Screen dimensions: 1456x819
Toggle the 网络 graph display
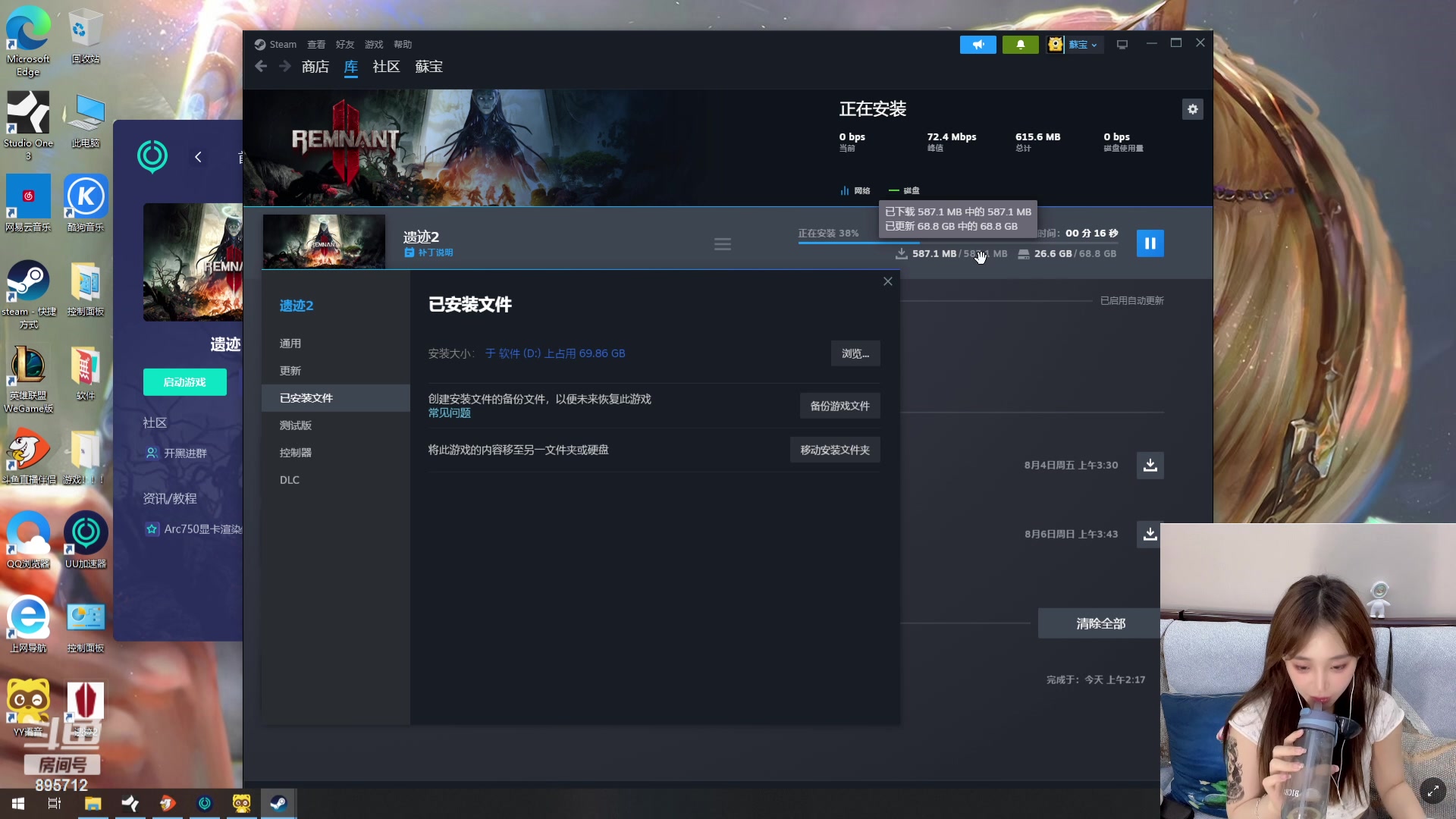[x=855, y=190]
